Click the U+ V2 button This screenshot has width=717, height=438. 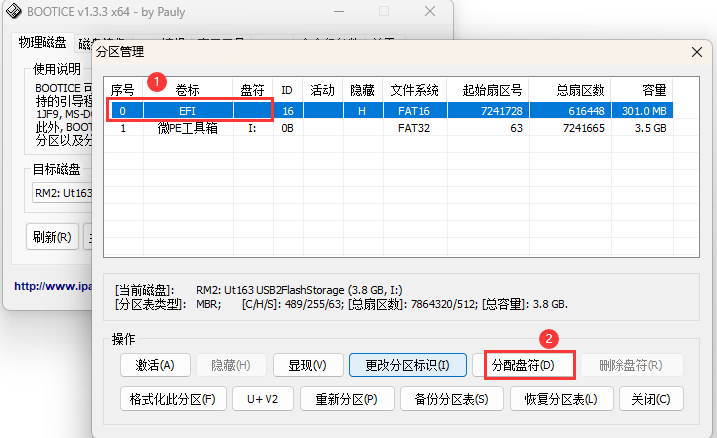click(263, 399)
